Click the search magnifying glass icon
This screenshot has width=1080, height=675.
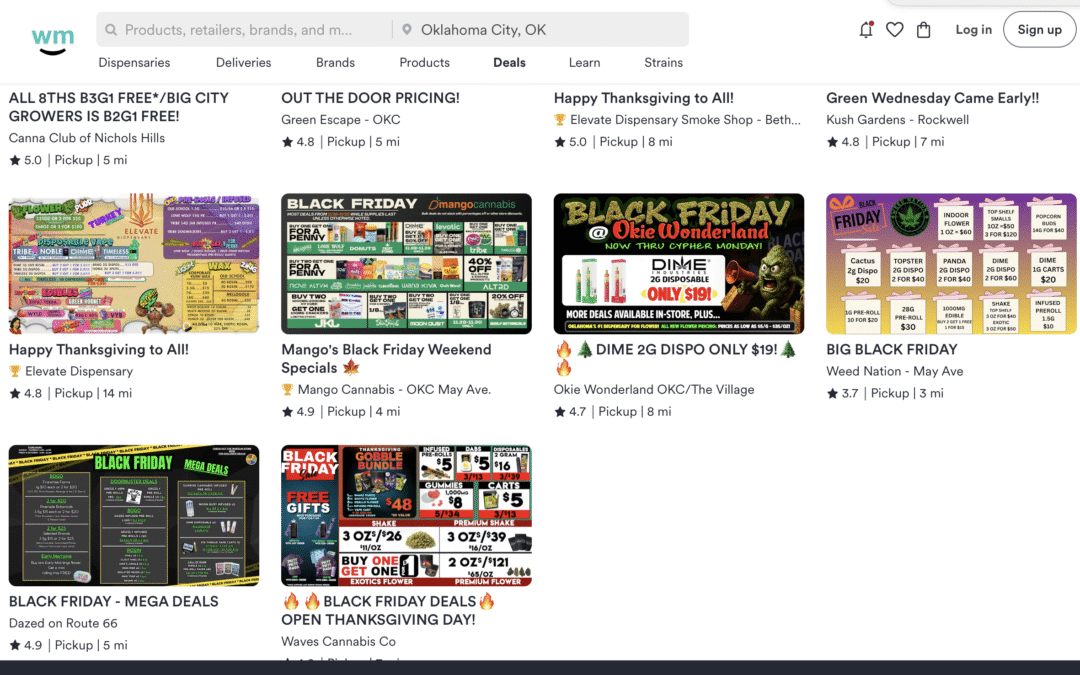click(x=110, y=30)
